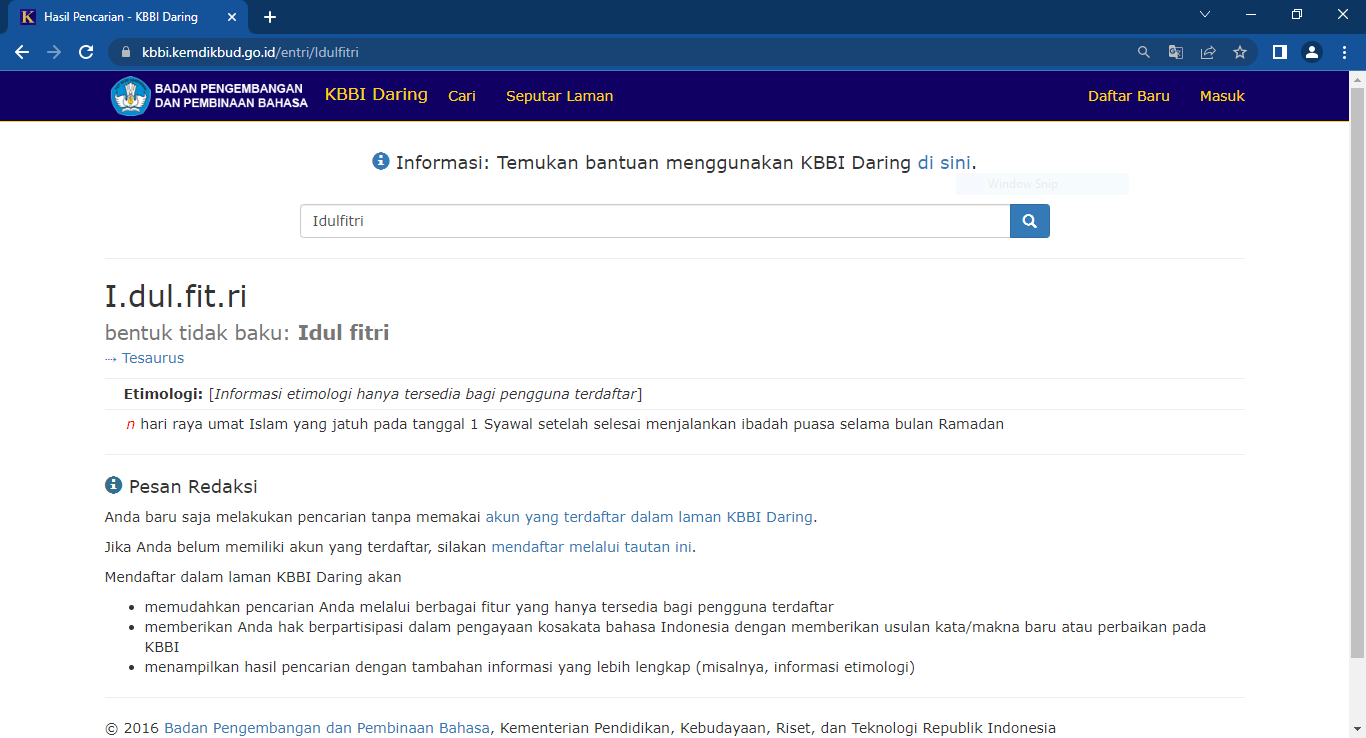Screen dimensions: 1366x738
Task: Open a new tab with plus icon
Action: point(270,17)
